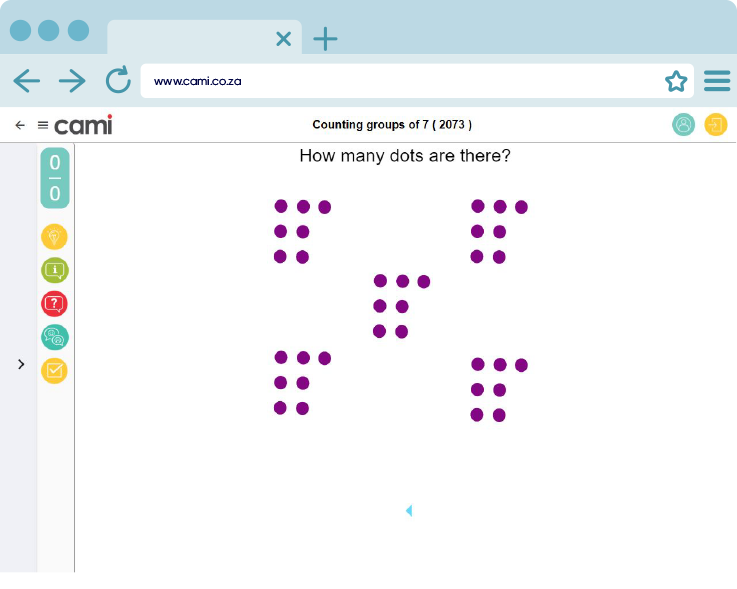Open a new browser tab

325,39
